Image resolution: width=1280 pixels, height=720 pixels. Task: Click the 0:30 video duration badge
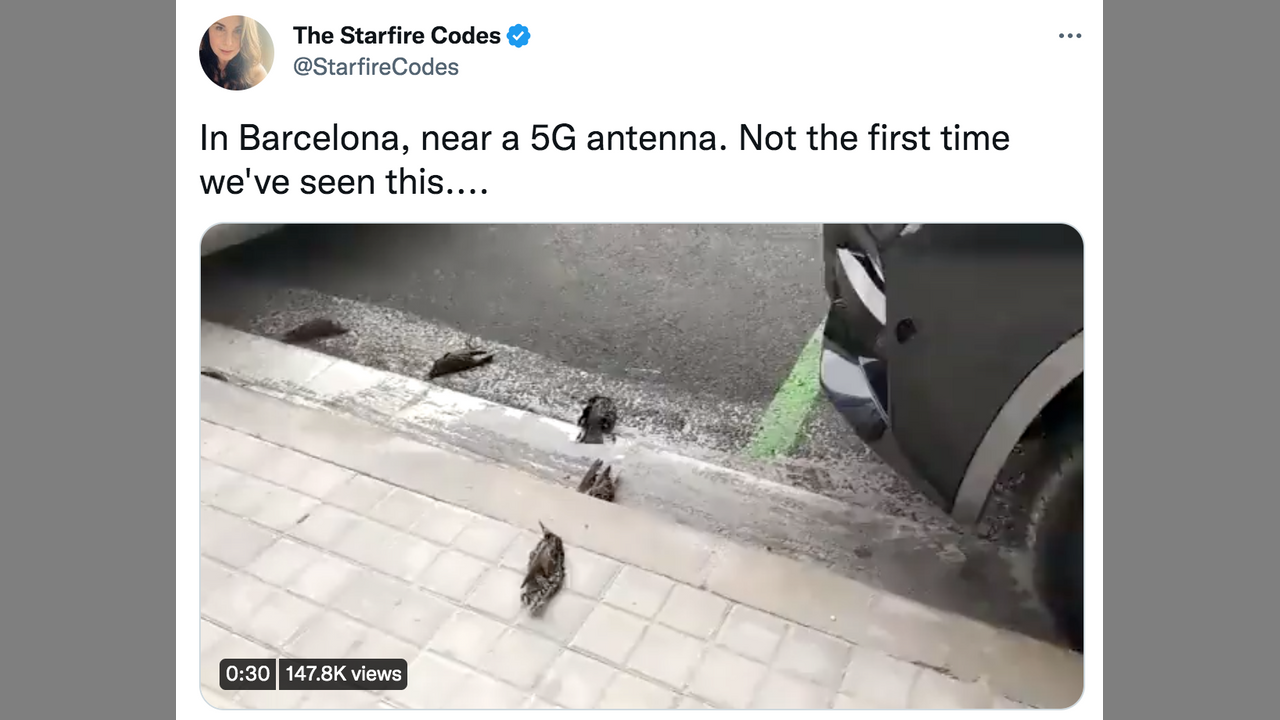[x=247, y=674]
